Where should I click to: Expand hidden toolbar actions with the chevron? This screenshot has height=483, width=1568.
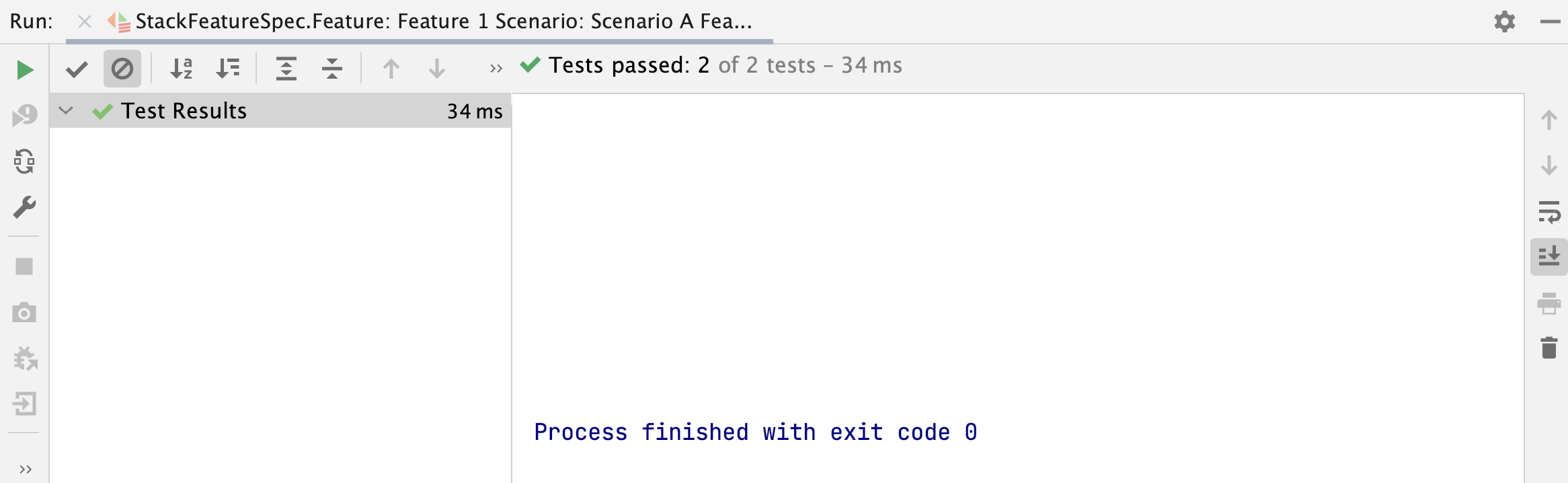(496, 67)
